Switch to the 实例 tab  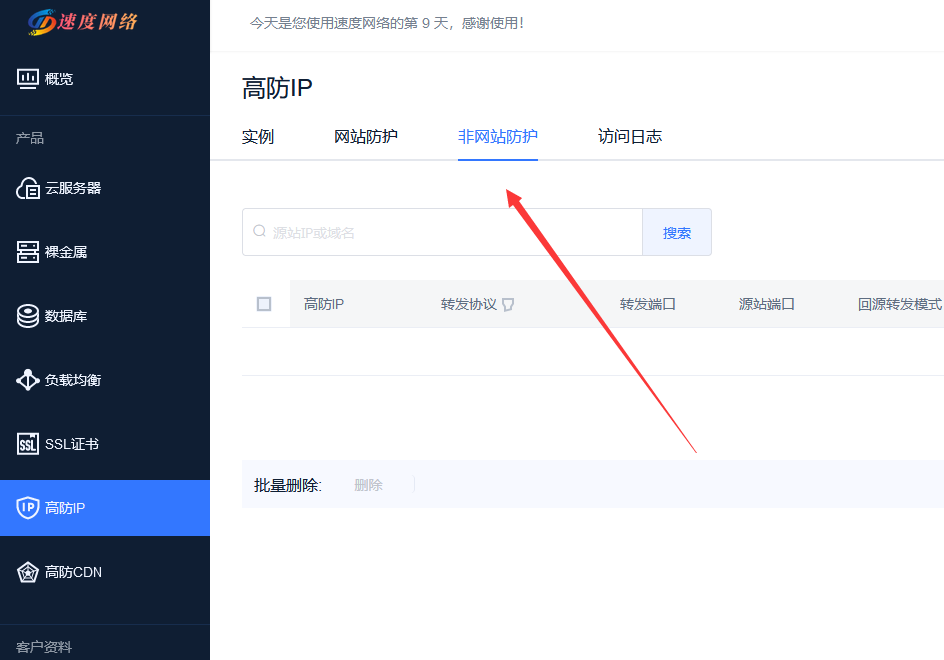(258, 137)
